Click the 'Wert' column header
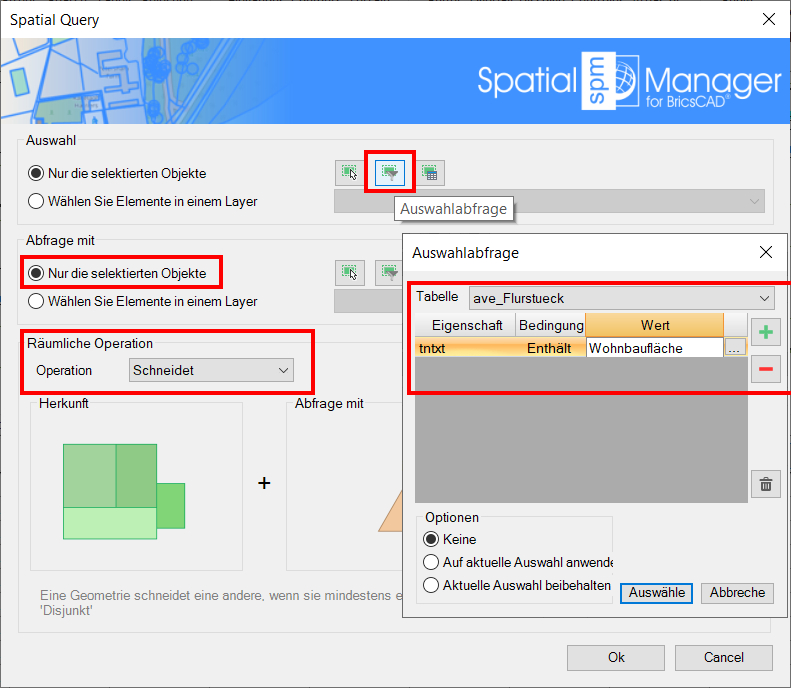791x688 pixels. coord(654,325)
